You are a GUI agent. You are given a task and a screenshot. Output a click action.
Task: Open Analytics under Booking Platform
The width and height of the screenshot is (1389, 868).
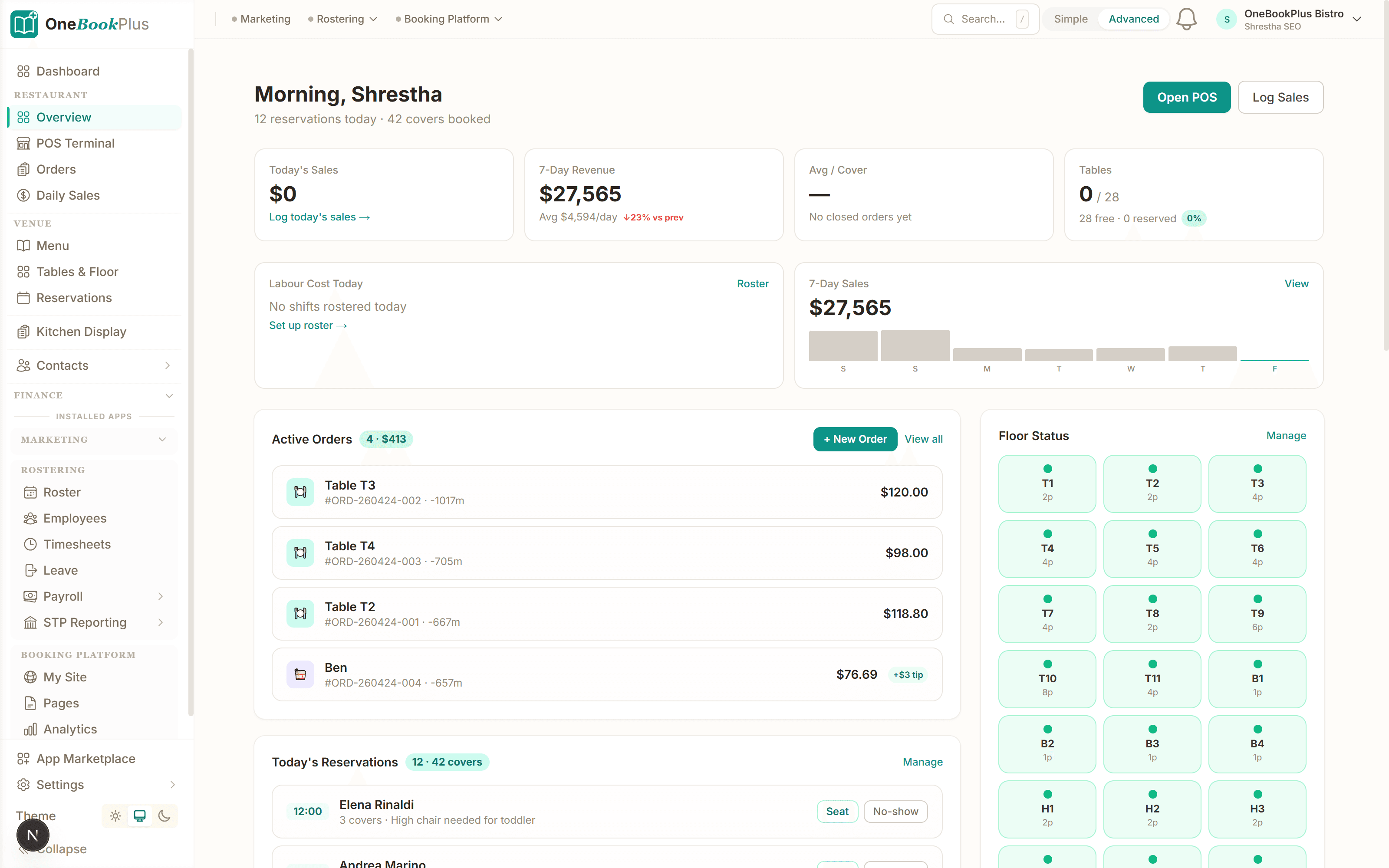[69, 729]
